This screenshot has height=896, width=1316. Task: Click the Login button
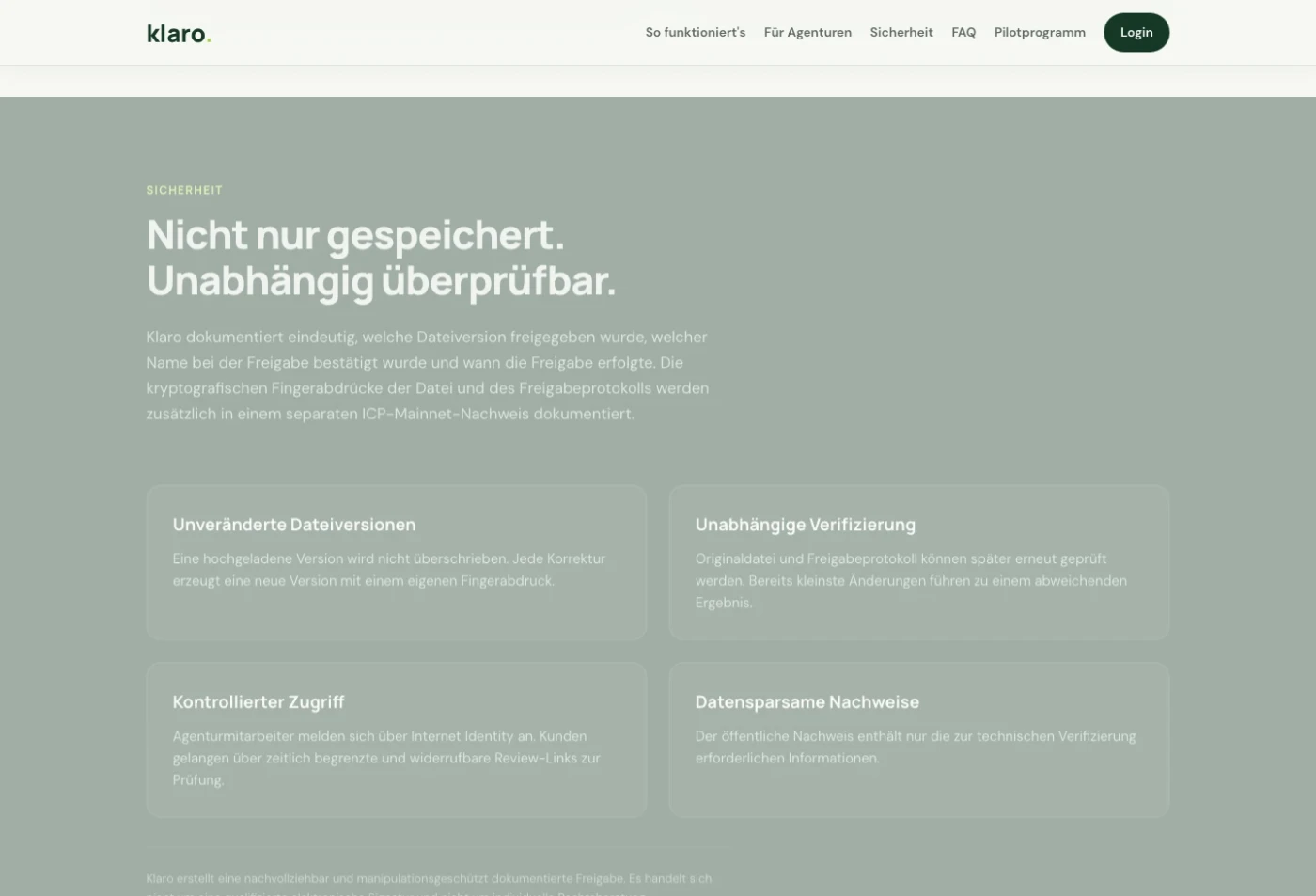click(1136, 32)
